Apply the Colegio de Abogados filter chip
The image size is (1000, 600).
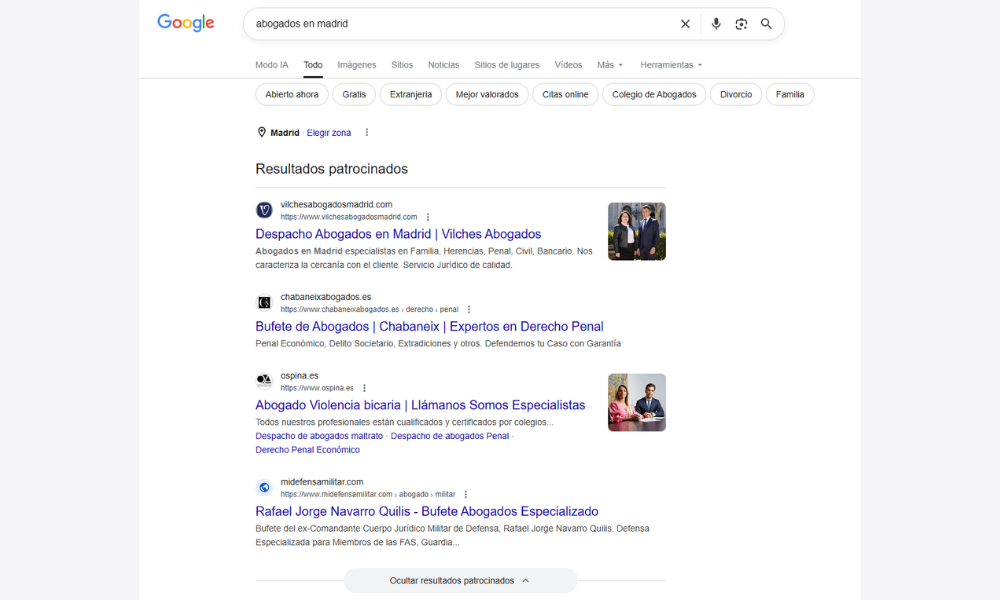[x=654, y=94]
